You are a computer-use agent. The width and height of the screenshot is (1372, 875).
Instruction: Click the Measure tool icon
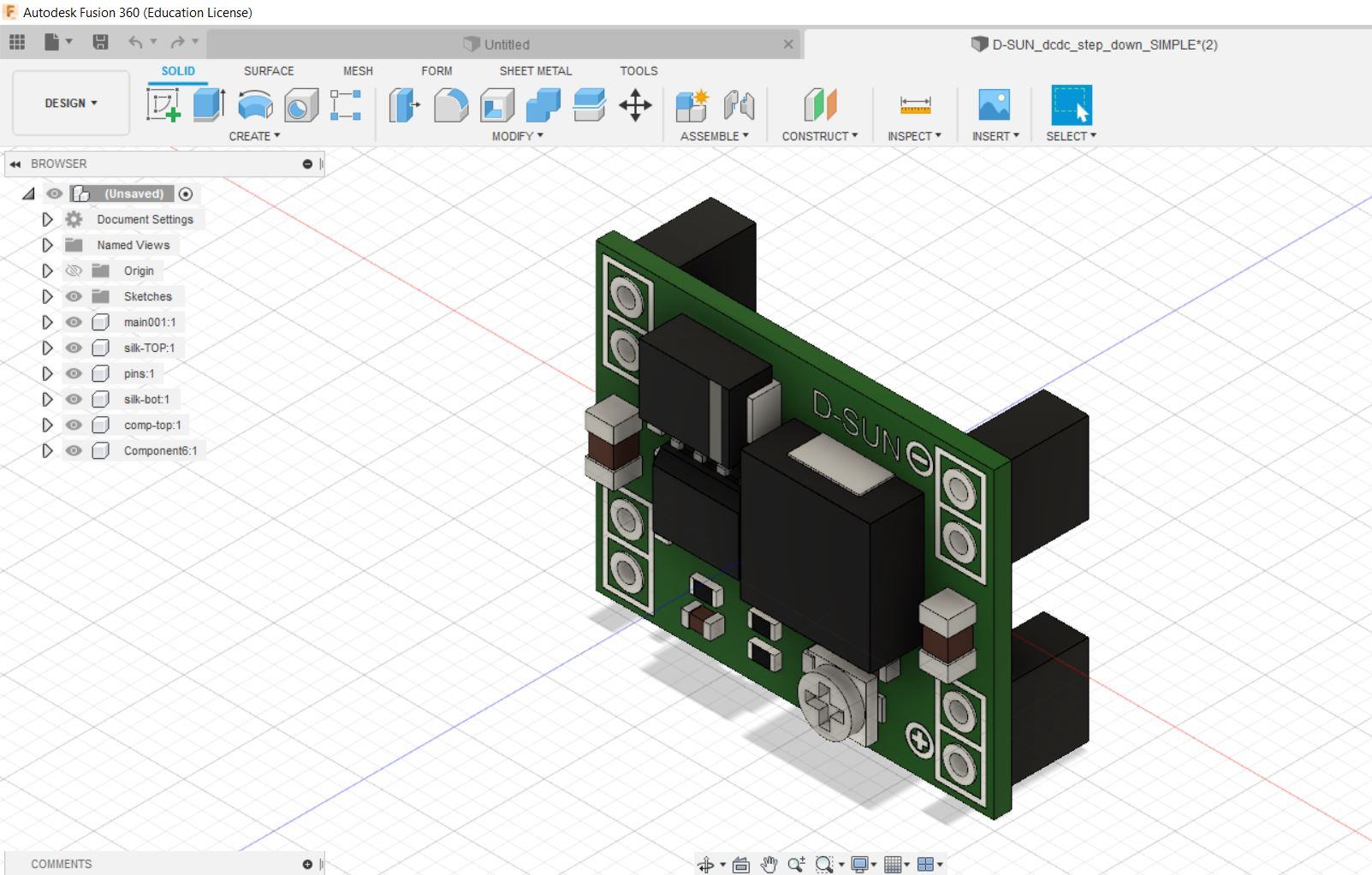915,105
